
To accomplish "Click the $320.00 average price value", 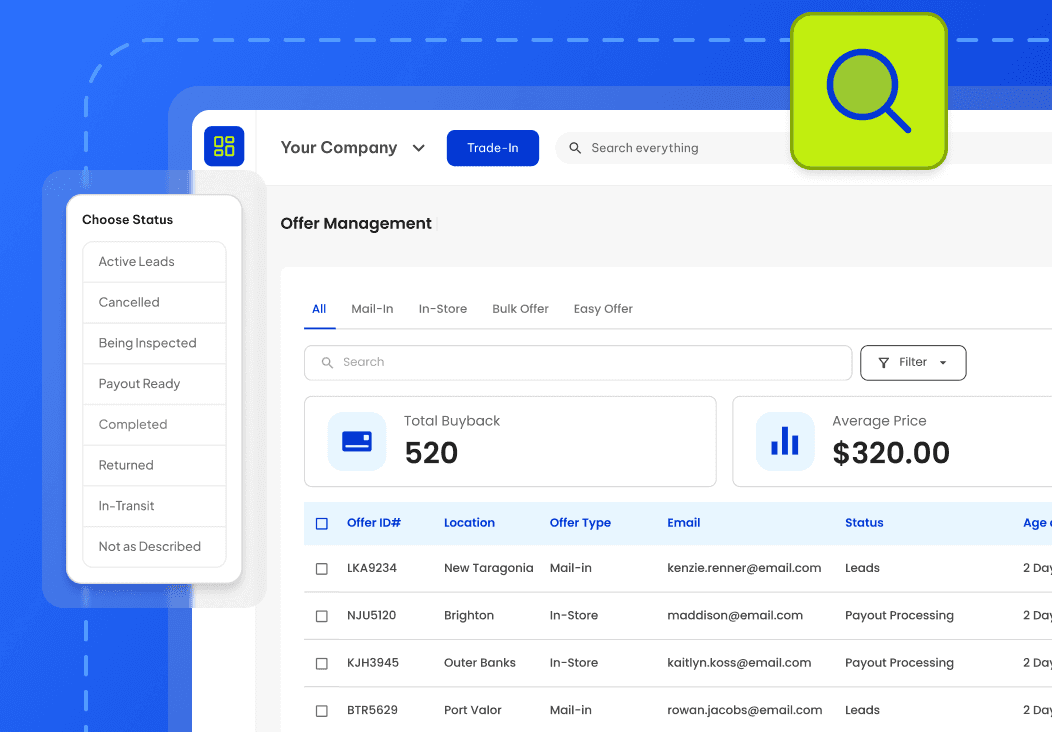I will point(891,453).
